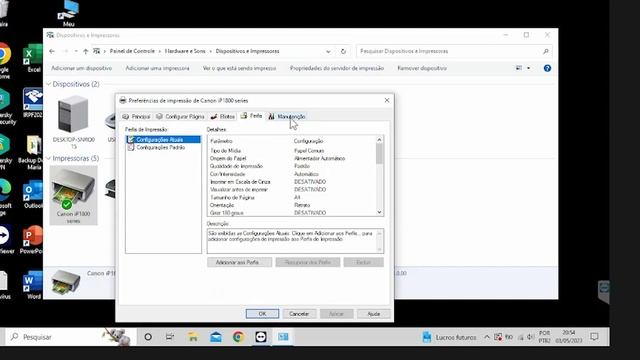Click Hardware e Sons in the breadcrumb
Screen dimensions: 640x360
coord(185,51)
